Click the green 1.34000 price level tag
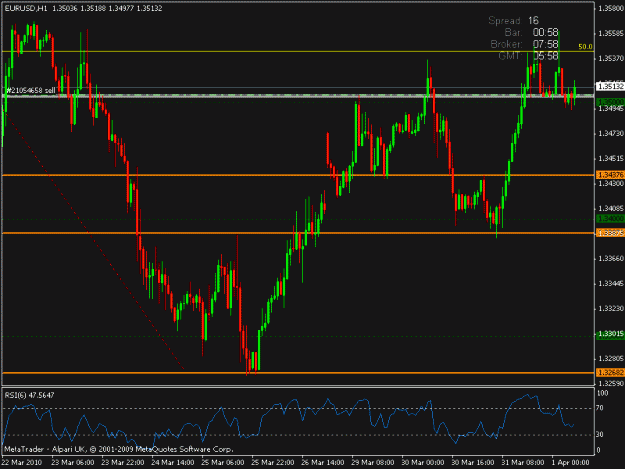Viewport: 625px width, 469px height. click(610, 219)
